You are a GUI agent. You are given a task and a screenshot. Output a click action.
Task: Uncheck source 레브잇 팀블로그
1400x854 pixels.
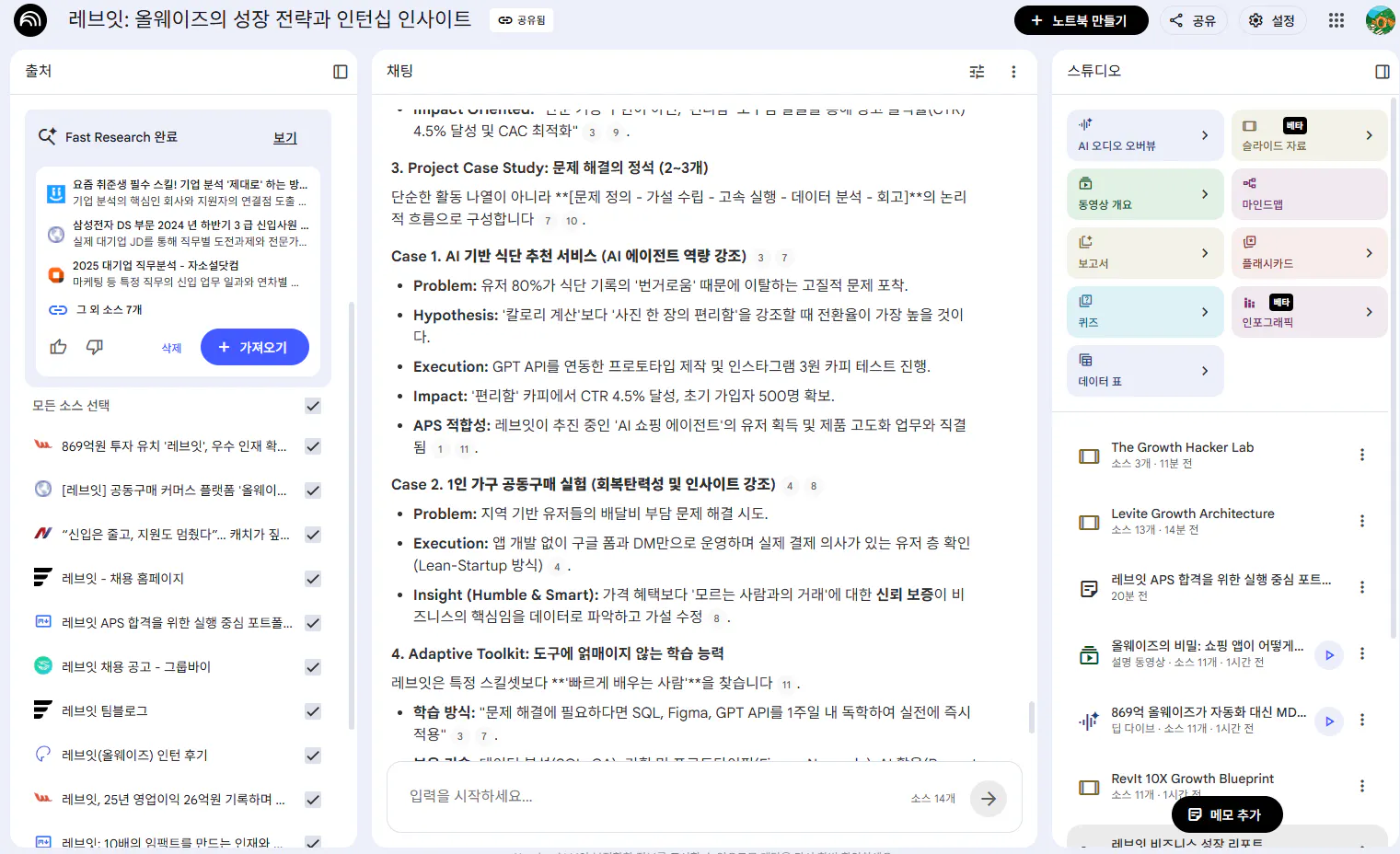click(313, 711)
